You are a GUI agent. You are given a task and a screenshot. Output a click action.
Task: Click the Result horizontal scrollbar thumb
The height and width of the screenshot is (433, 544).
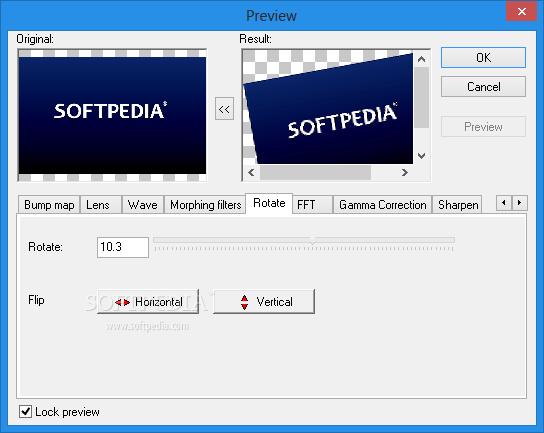coord(315,172)
